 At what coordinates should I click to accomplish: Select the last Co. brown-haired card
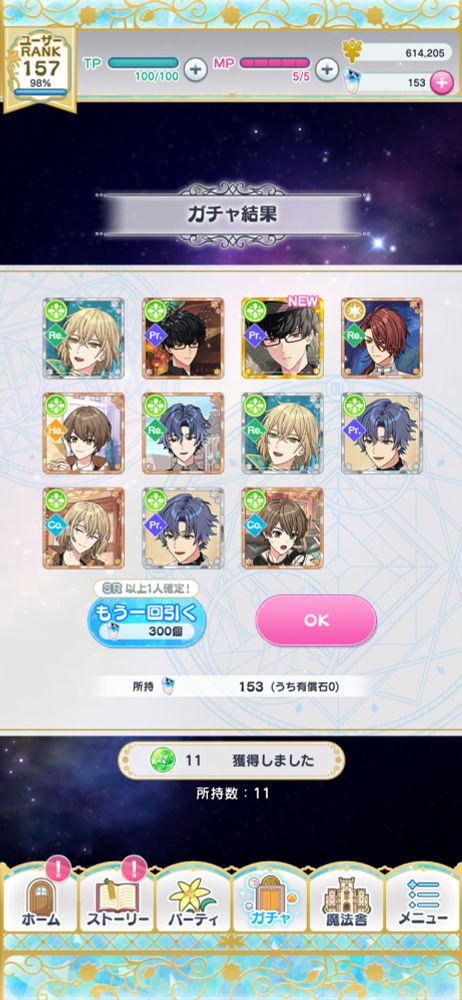coord(283,528)
